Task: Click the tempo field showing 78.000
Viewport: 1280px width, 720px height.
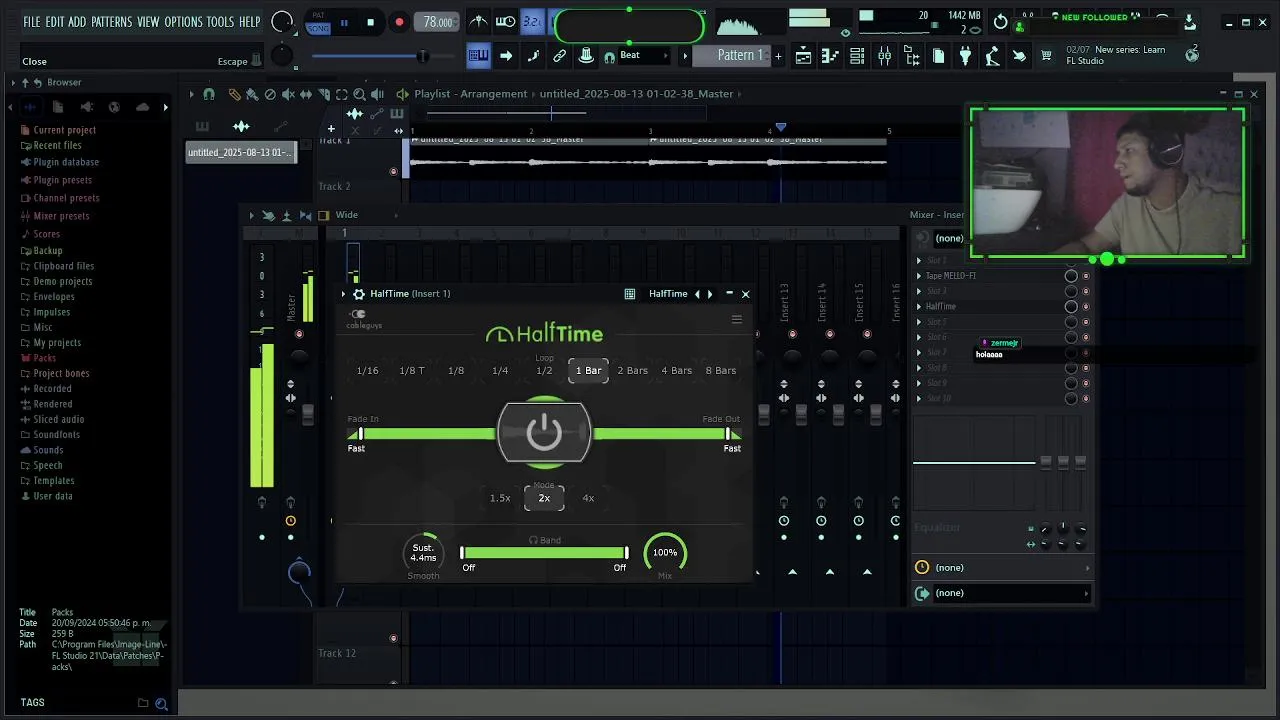Action: (x=437, y=22)
